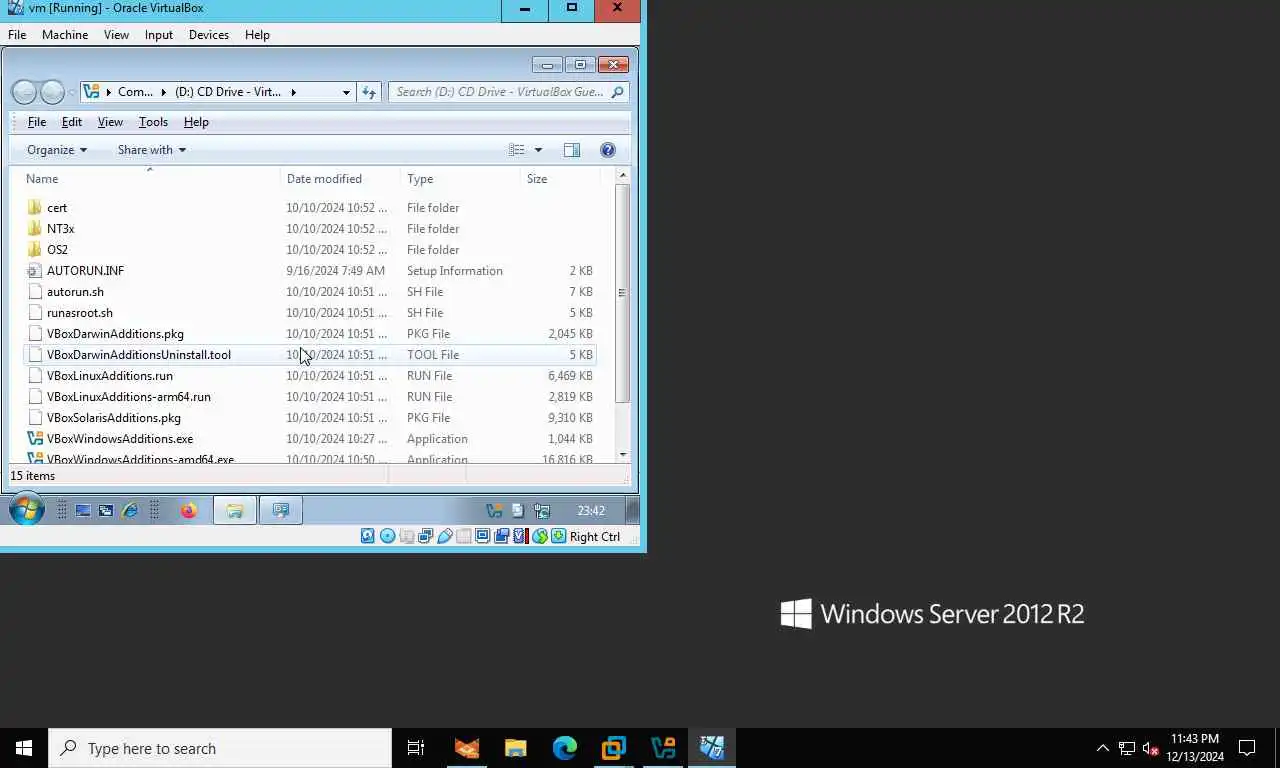The width and height of the screenshot is (1280, 768).
Task: Sort by the Name column header
Action: coord(150,179)
